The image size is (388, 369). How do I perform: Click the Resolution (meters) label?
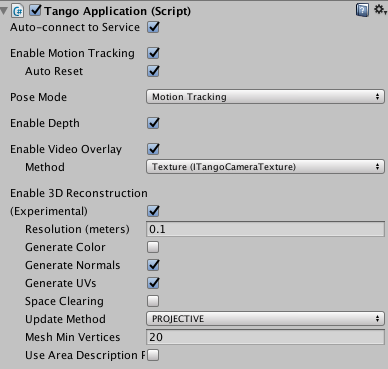tap(77, 229)
